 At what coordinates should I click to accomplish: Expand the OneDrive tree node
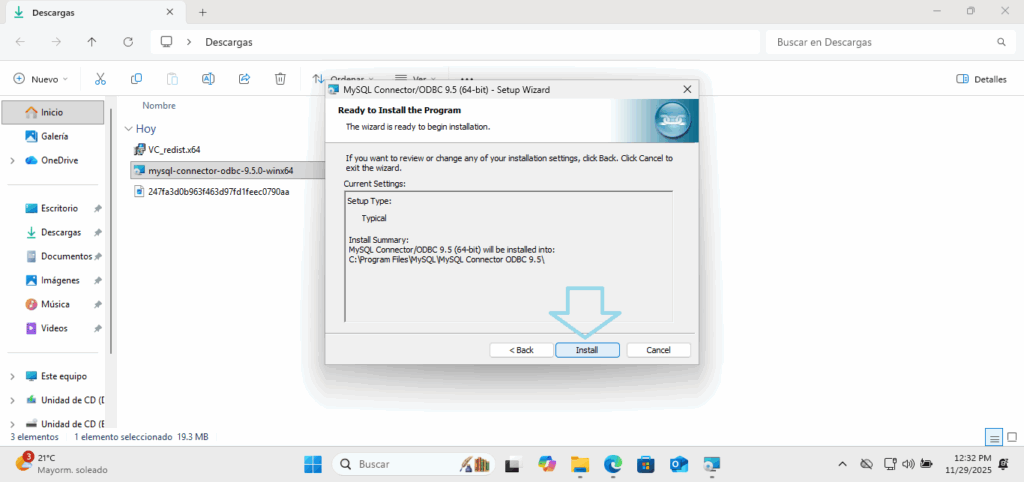[x=12, y=160]
